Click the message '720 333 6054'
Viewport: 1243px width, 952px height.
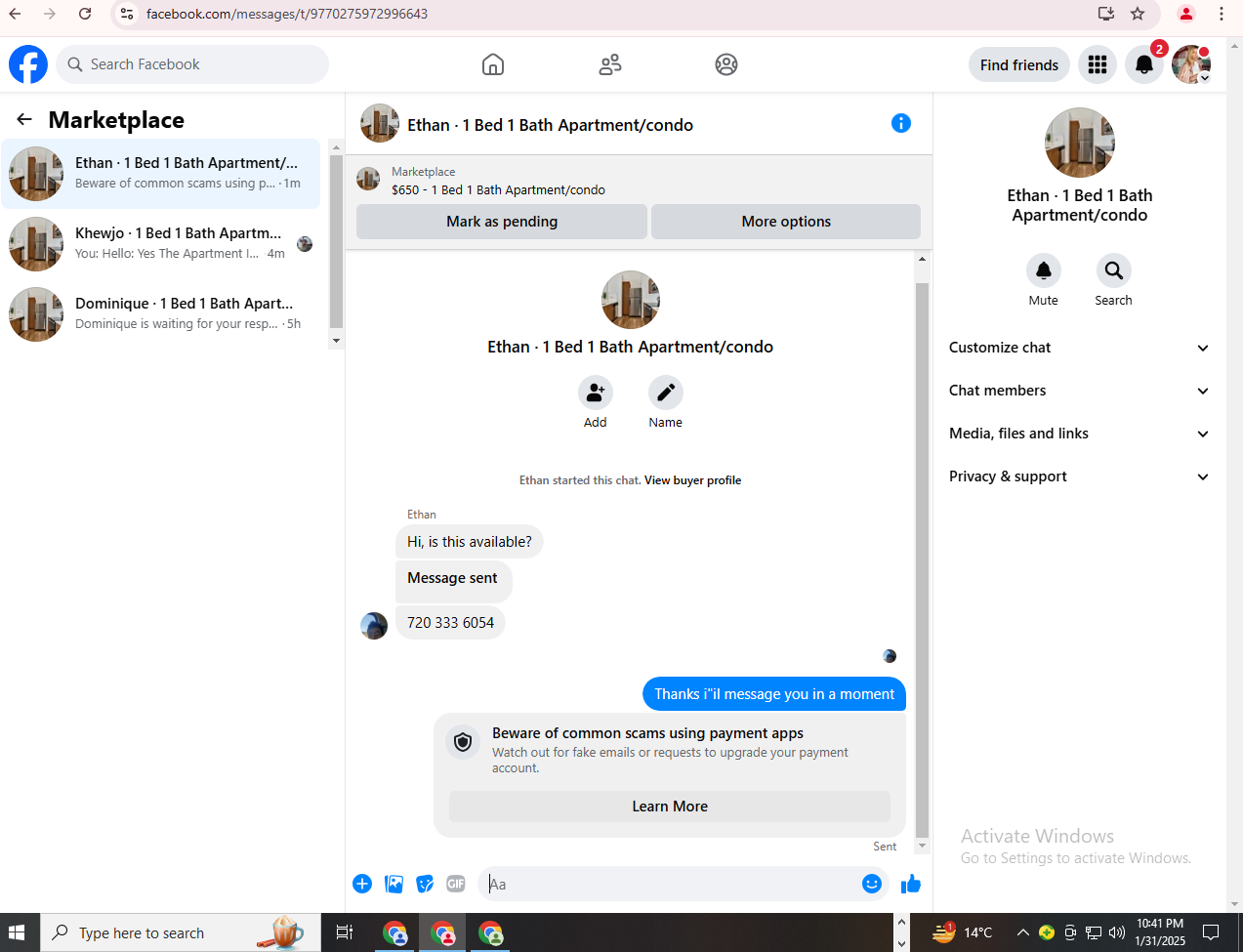click(x=450, y=623)
